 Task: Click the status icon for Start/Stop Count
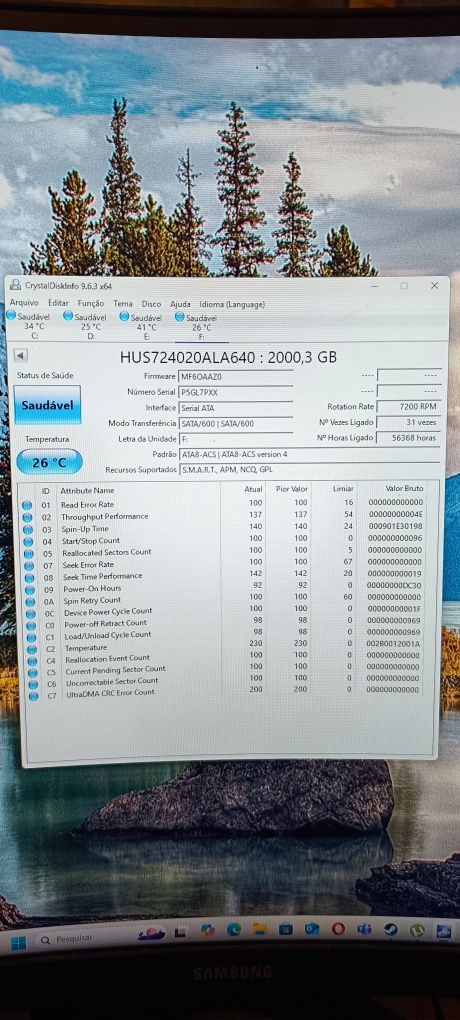point(28,541)
